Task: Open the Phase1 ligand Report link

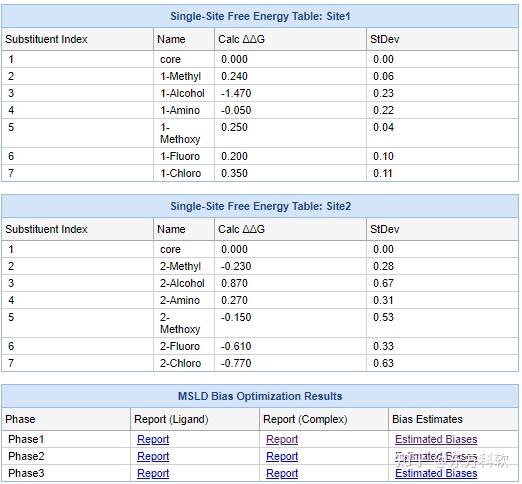Action: click(x=153, y=439)
